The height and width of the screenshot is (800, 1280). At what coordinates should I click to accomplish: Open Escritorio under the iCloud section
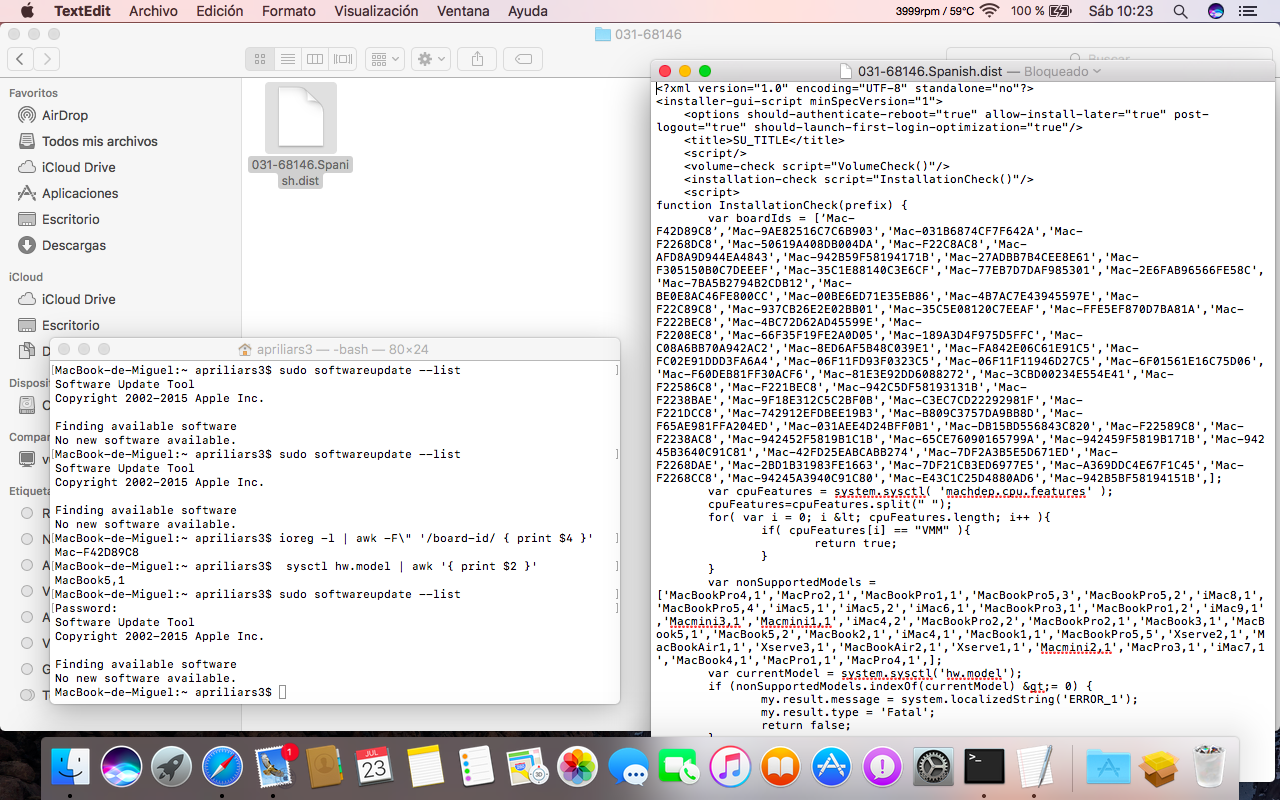71,325
